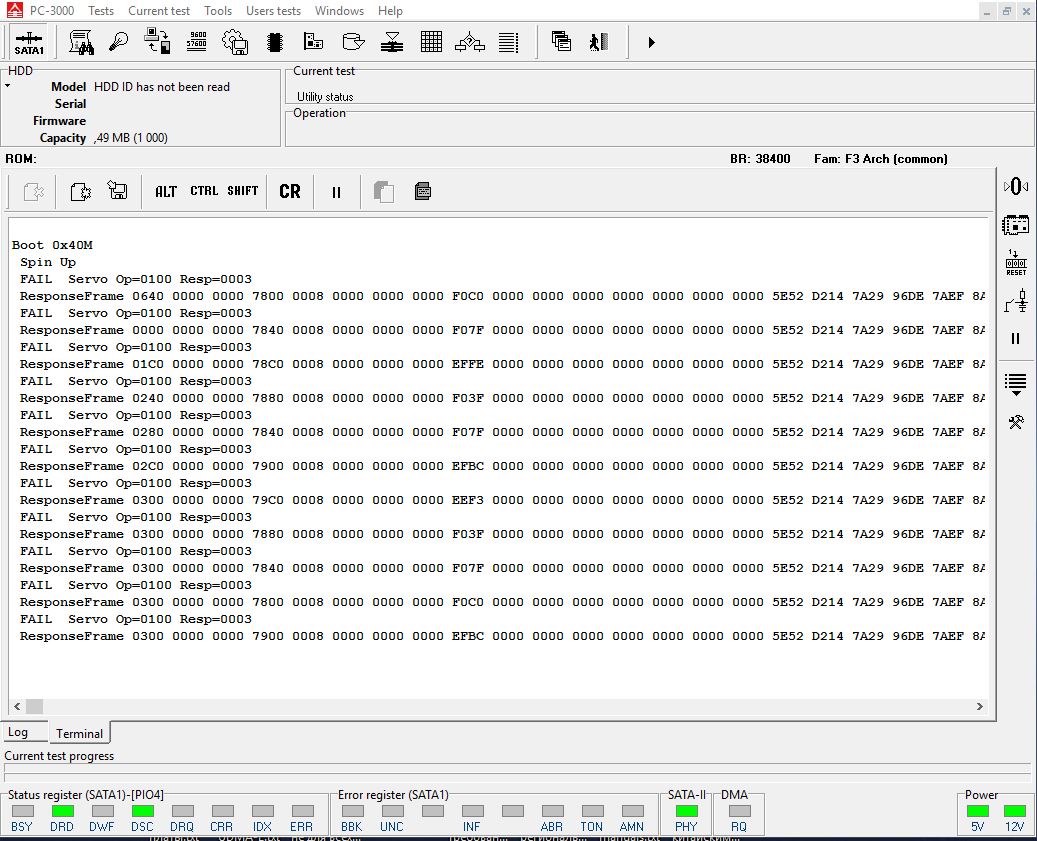Open the Users tests menu

273,11
